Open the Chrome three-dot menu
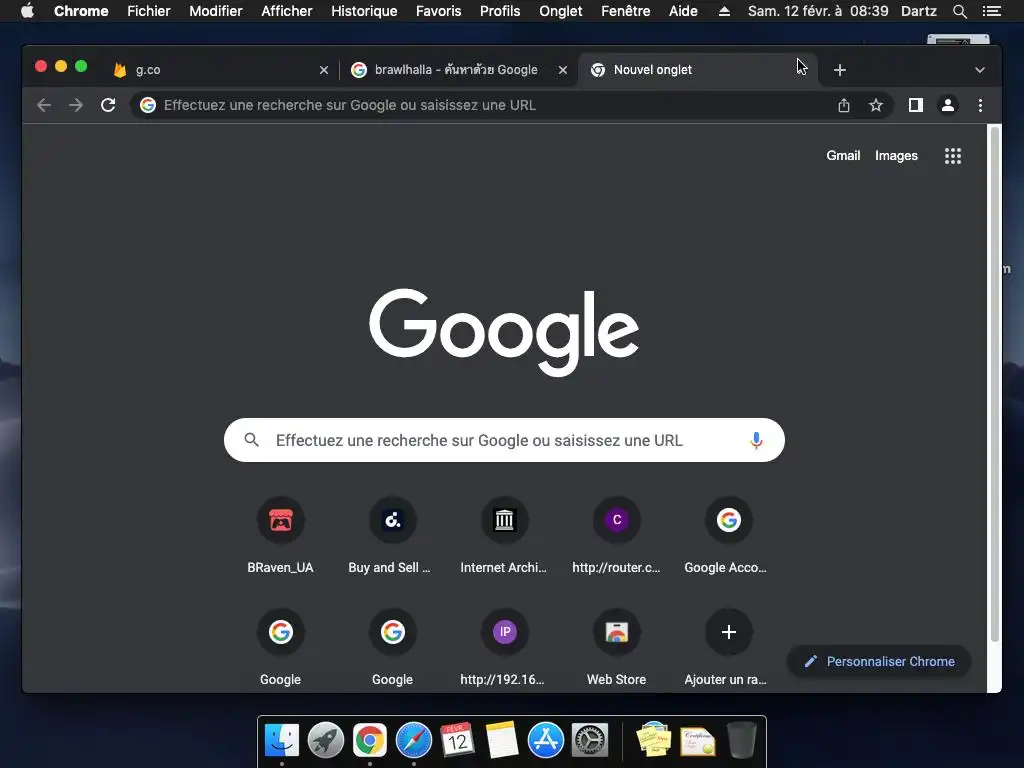Screen dimensions: 1024x768 click(x=980, y=105)
